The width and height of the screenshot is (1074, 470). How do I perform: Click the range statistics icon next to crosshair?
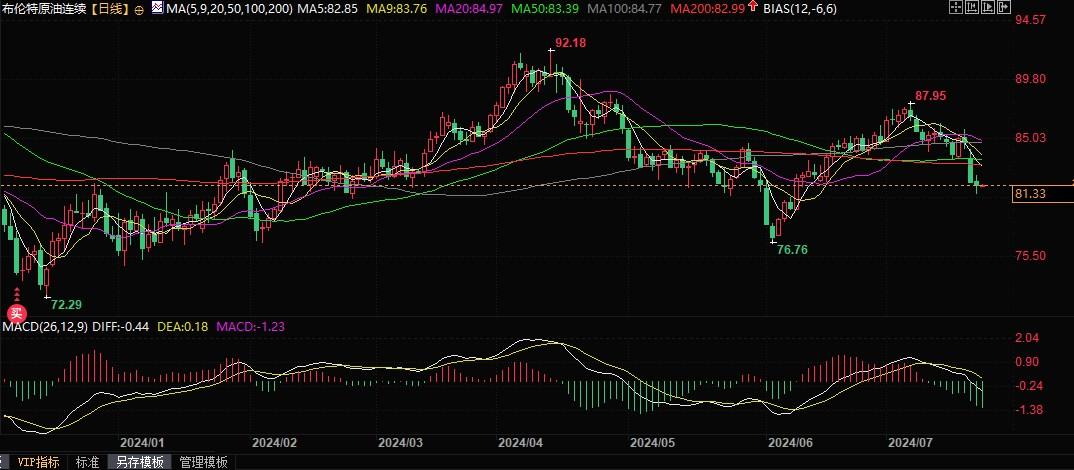[972, 7]
